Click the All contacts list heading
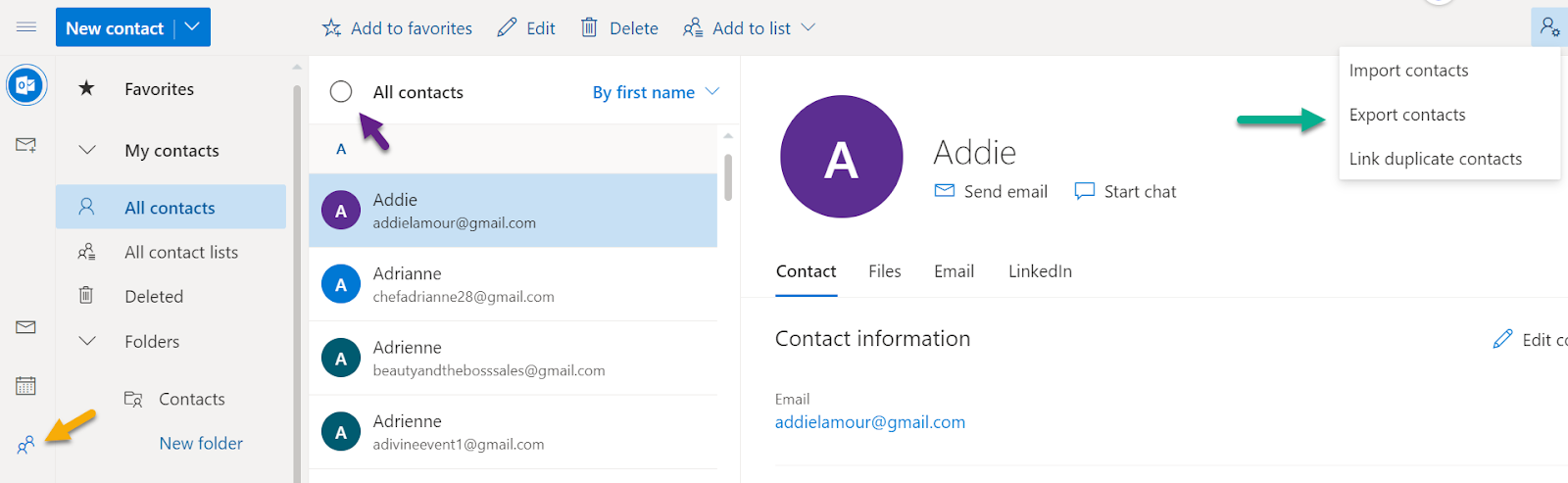 418,92
